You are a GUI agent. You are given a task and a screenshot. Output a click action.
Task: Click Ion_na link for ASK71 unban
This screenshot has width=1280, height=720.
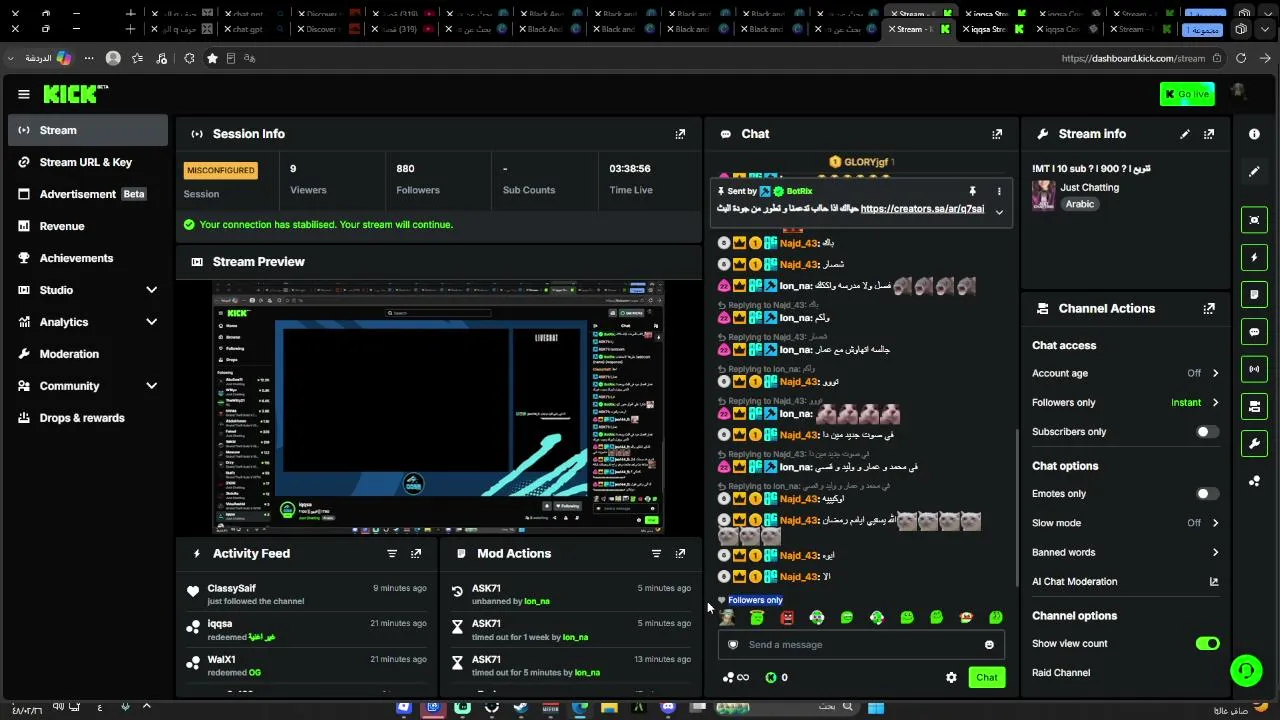(x=537, y=601)
